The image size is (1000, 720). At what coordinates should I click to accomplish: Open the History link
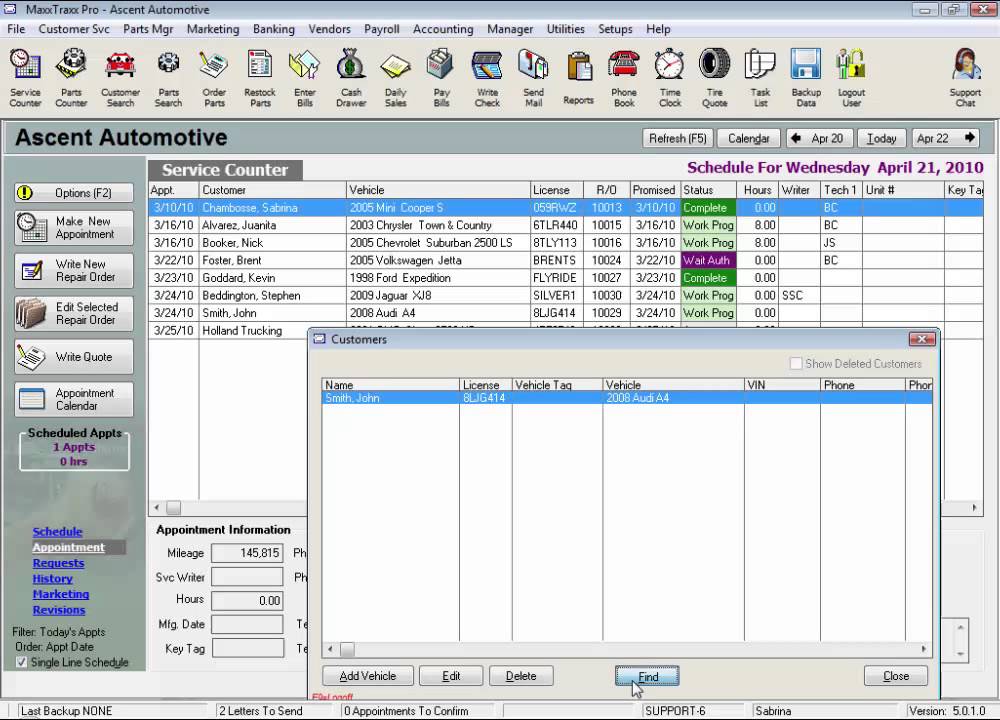[52, 578]
